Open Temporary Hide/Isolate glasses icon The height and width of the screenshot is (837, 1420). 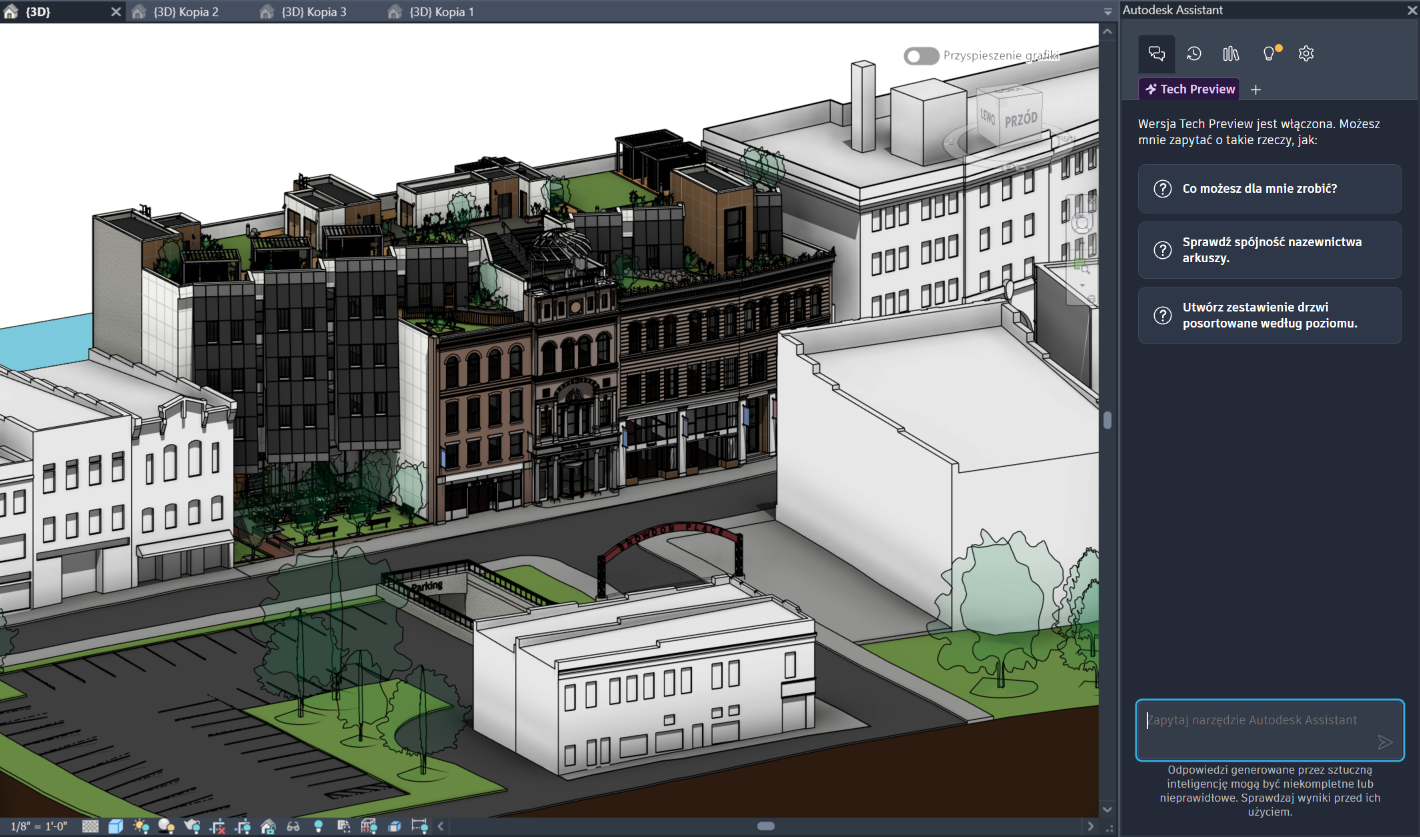click(x=293, y=827)
